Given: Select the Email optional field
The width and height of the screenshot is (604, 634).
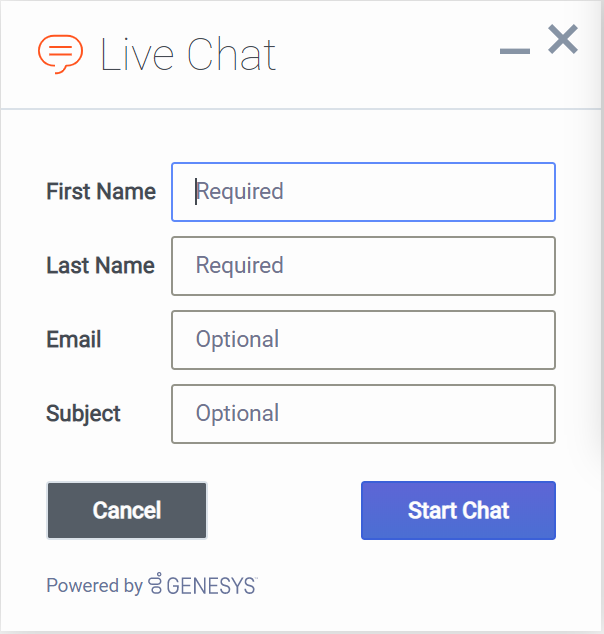Looking at the screenshot, I should tap(363, 340).
